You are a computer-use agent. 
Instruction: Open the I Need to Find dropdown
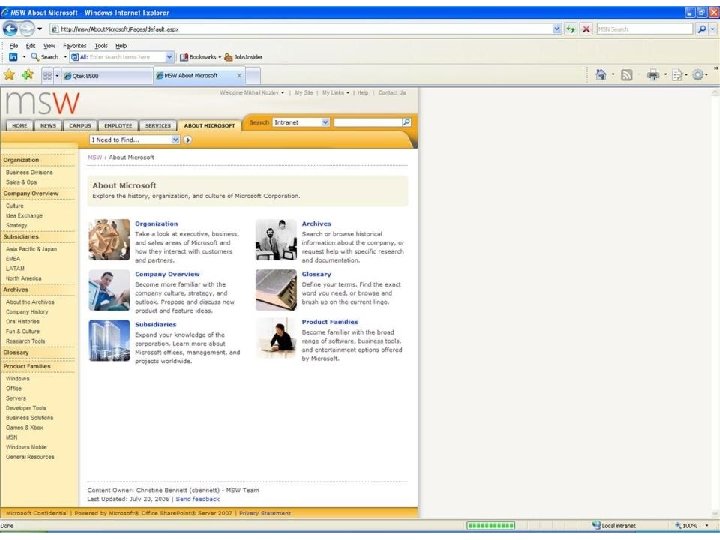pyautogui.click(x=135, y=140)
